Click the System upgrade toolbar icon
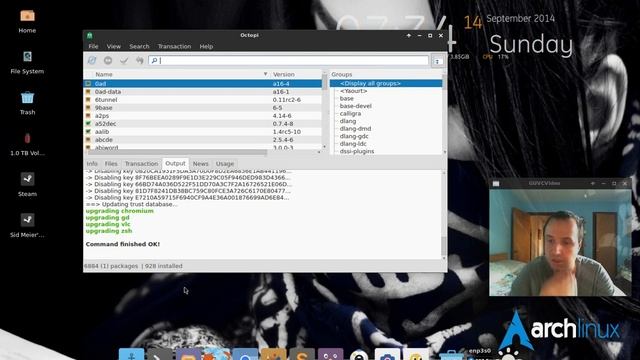This screenshot has height=360, width=640. tap(108, 60)
